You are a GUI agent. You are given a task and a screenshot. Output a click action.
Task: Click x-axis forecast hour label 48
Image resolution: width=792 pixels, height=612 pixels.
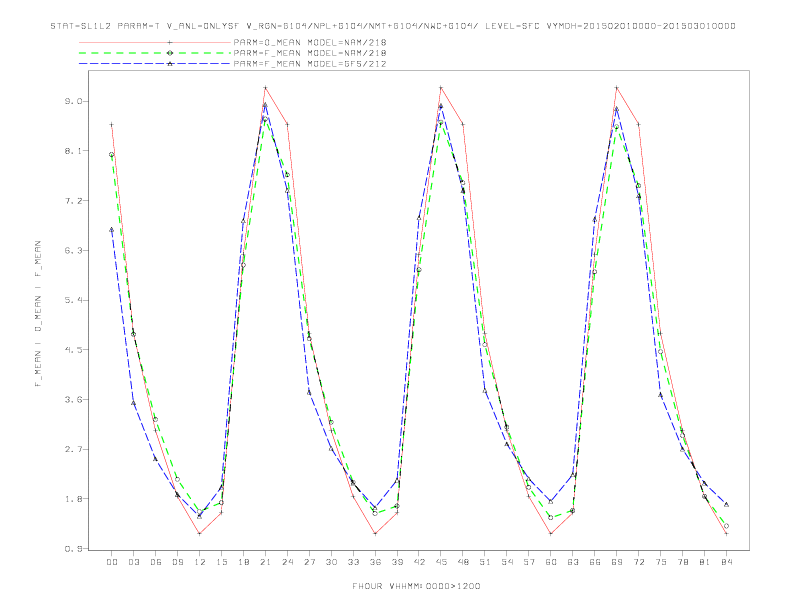(x=463, y=562)
